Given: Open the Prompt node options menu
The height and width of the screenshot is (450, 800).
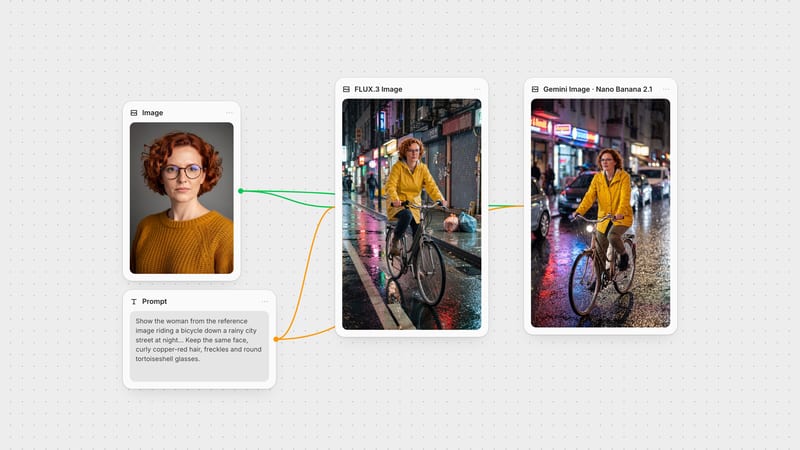Looking at the screenshot, I should click(x=265, y=302).
